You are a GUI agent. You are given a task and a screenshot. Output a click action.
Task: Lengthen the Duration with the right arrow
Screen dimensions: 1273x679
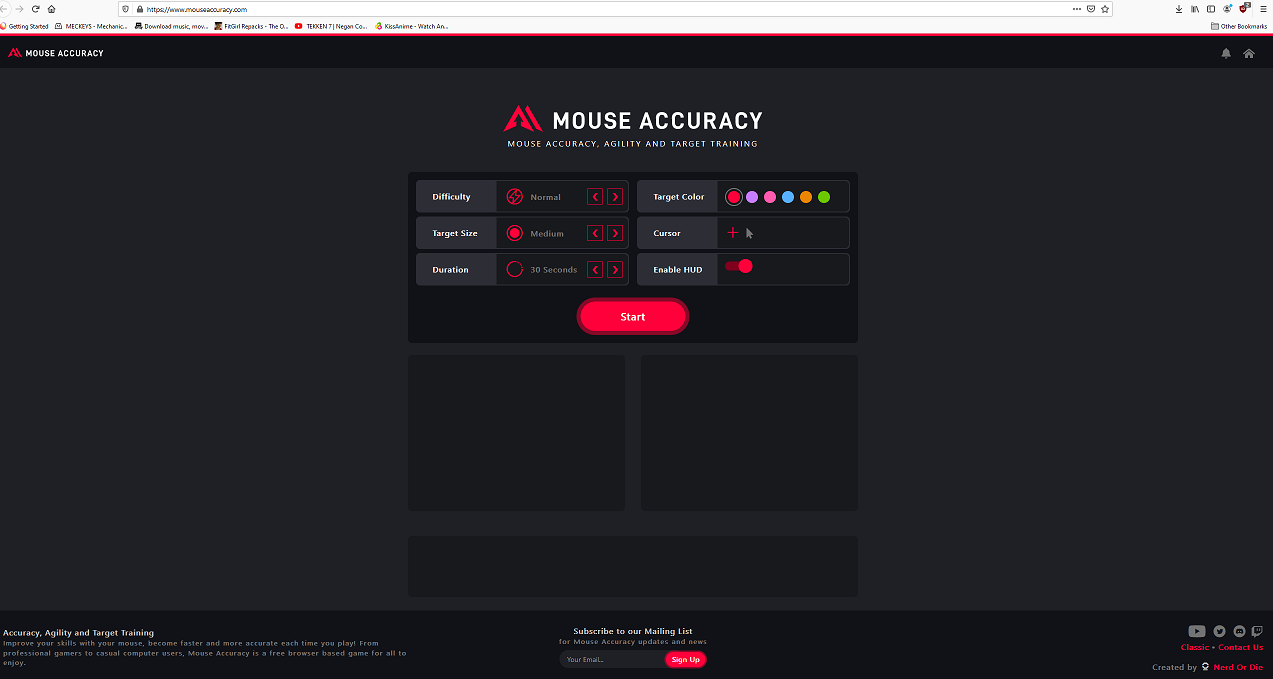coord(615,269)
